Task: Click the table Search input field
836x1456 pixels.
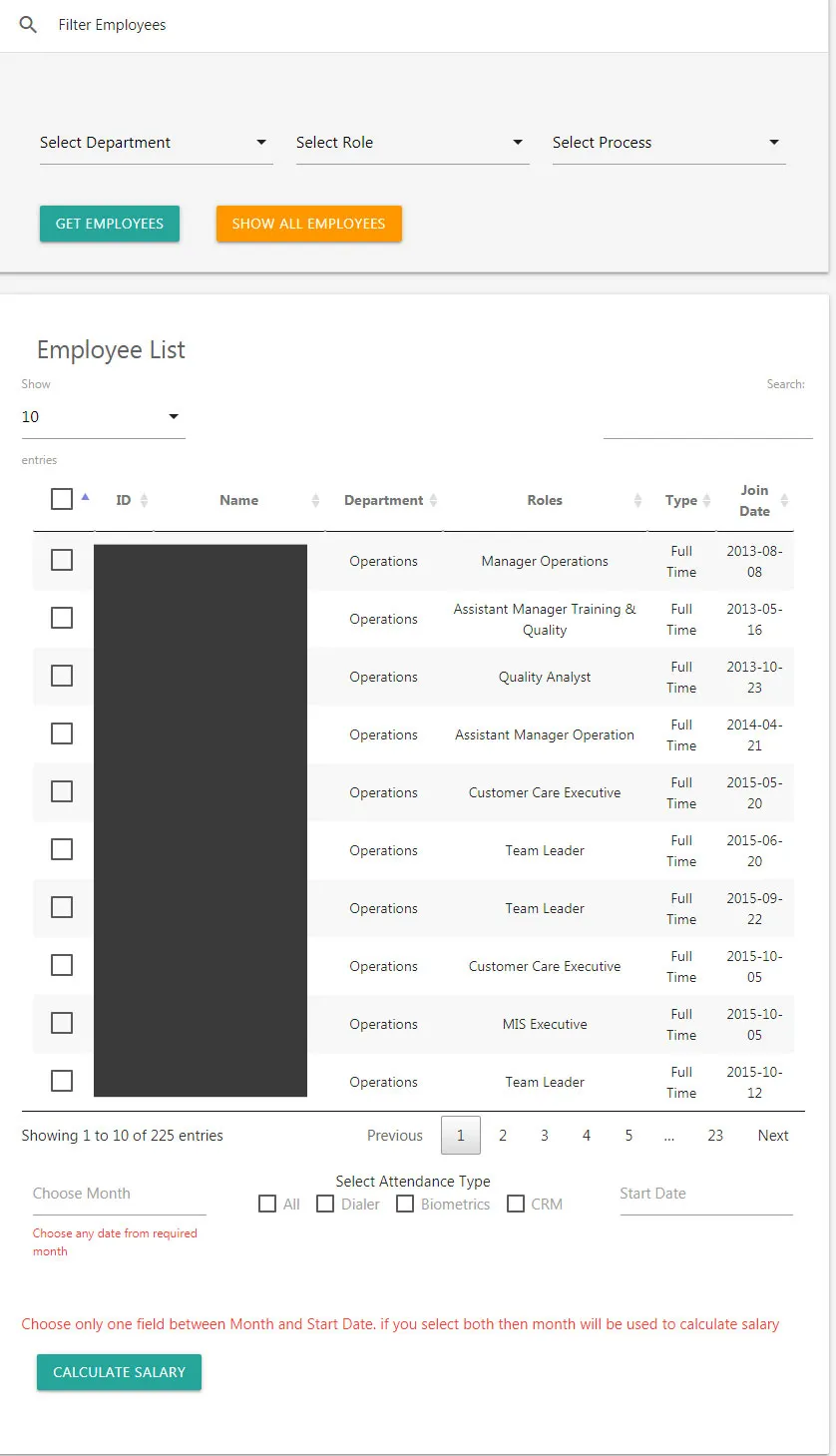Action: coord(708,419)
